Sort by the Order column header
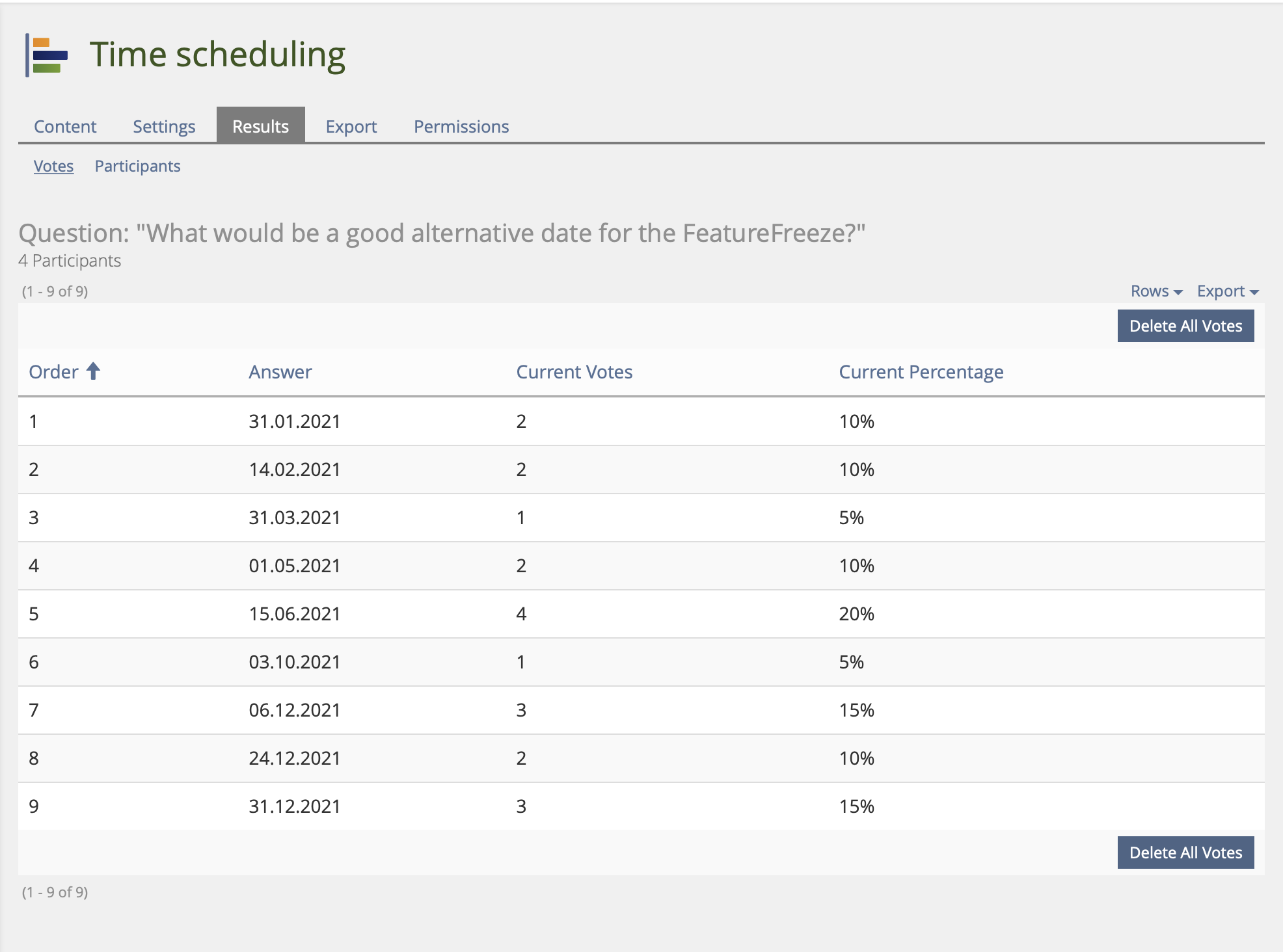 (x=54, y=372)
